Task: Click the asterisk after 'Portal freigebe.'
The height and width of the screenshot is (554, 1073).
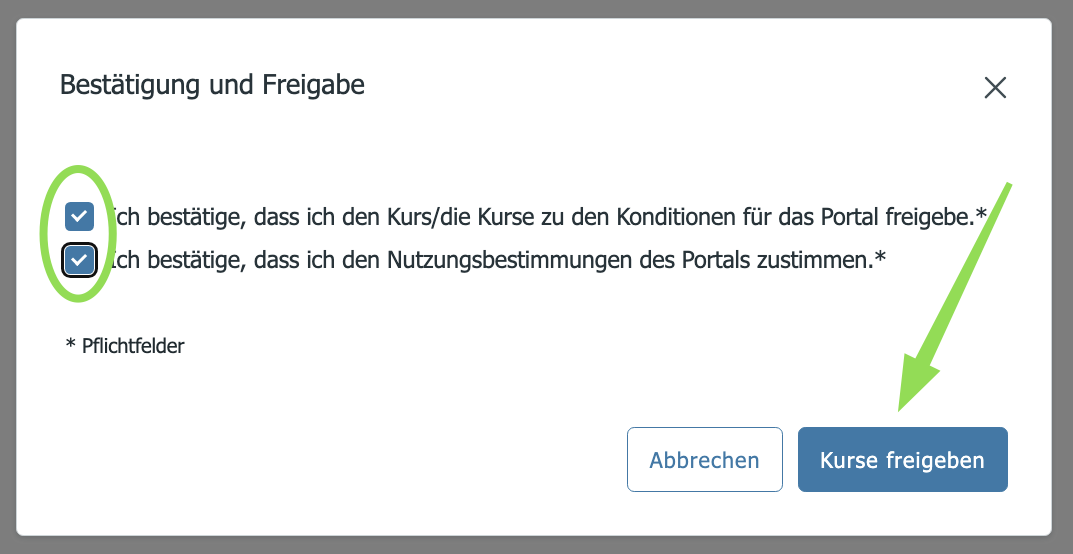Action: click(982, 213)
